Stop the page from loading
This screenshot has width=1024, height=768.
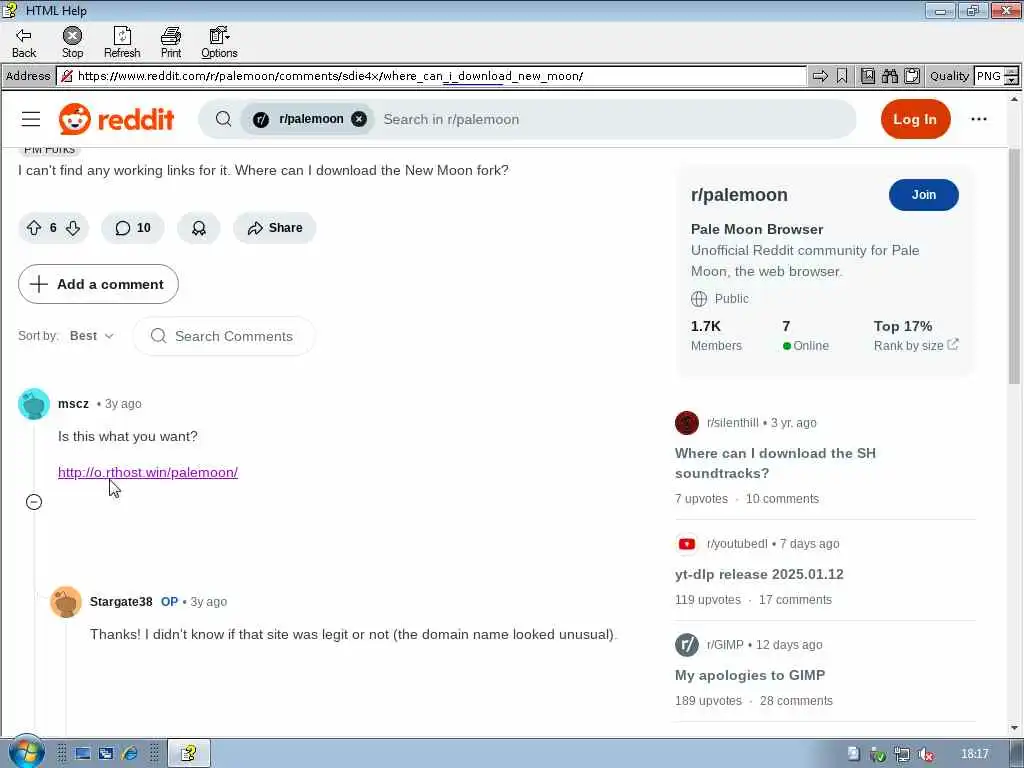click(72, 43)
